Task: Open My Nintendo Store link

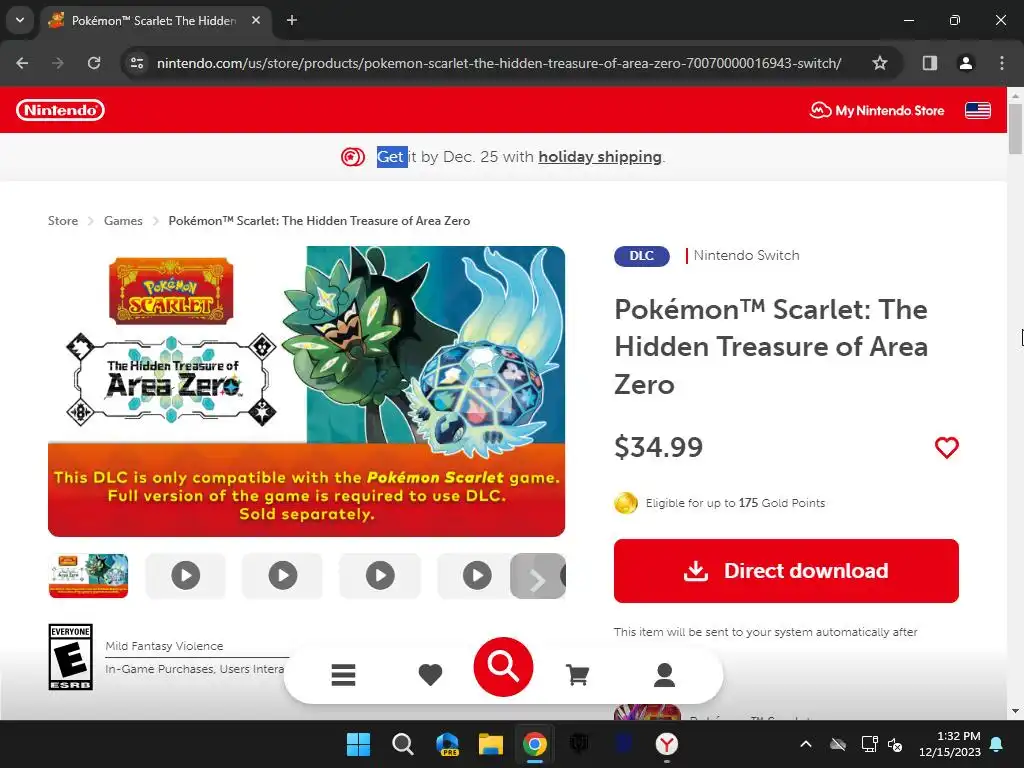Action: coord(877,110)
